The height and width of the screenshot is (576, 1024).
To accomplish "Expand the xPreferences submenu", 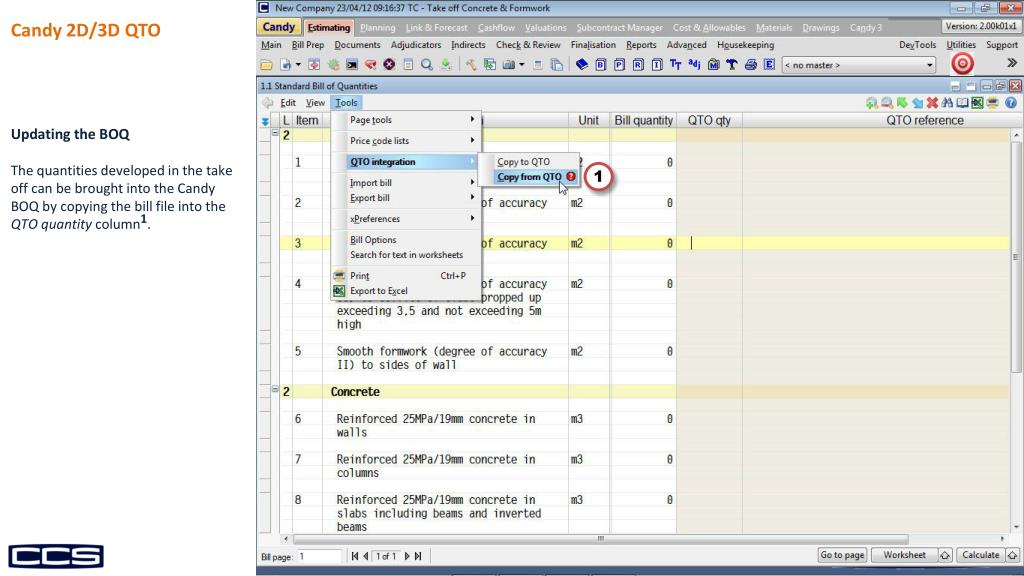I will pos(406,219).
